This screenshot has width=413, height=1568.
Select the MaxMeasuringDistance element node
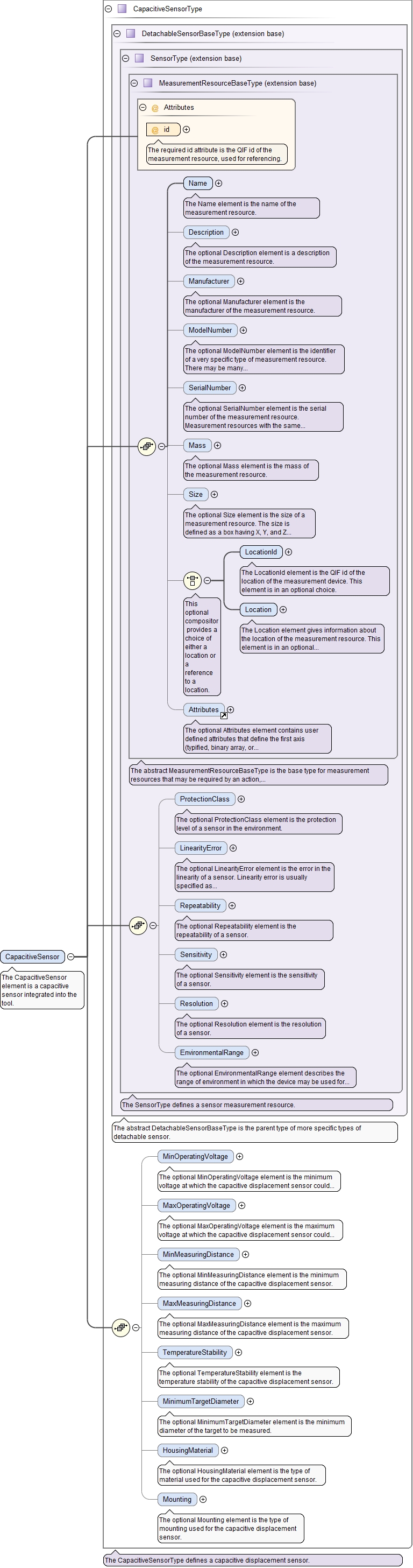(200, 1304)
